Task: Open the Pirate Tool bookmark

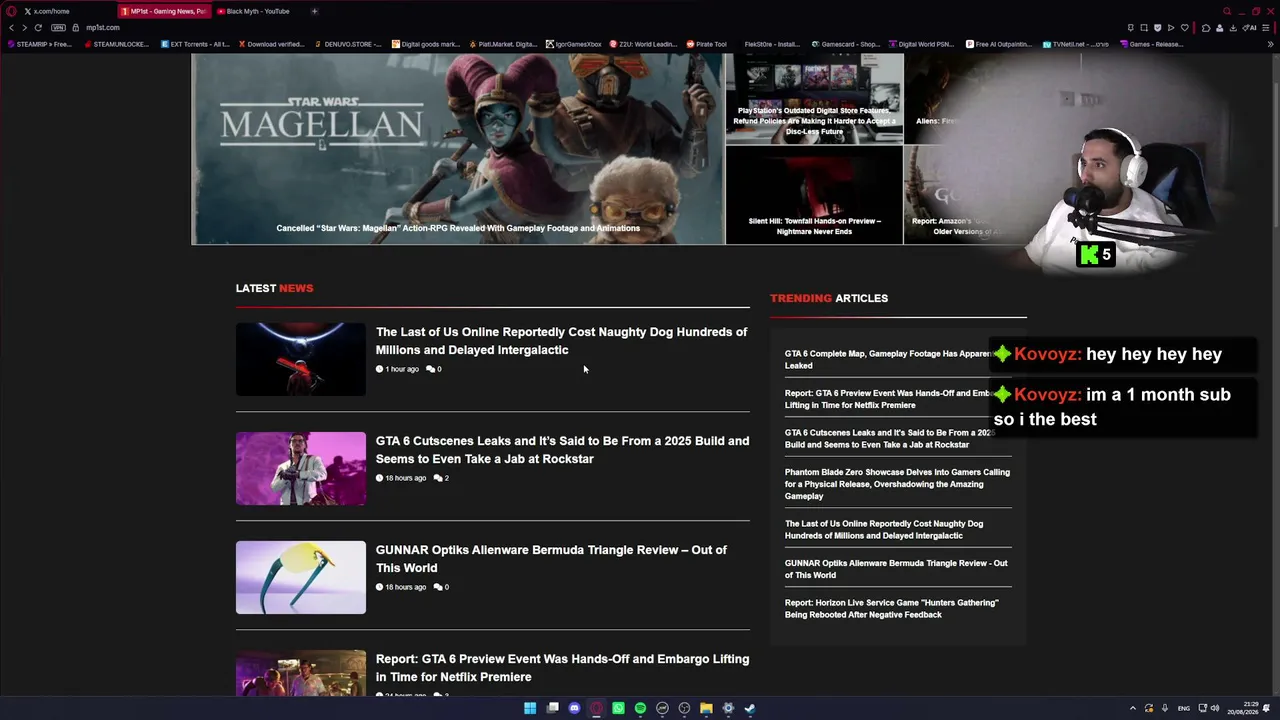Action: click(x=706, y=44)
